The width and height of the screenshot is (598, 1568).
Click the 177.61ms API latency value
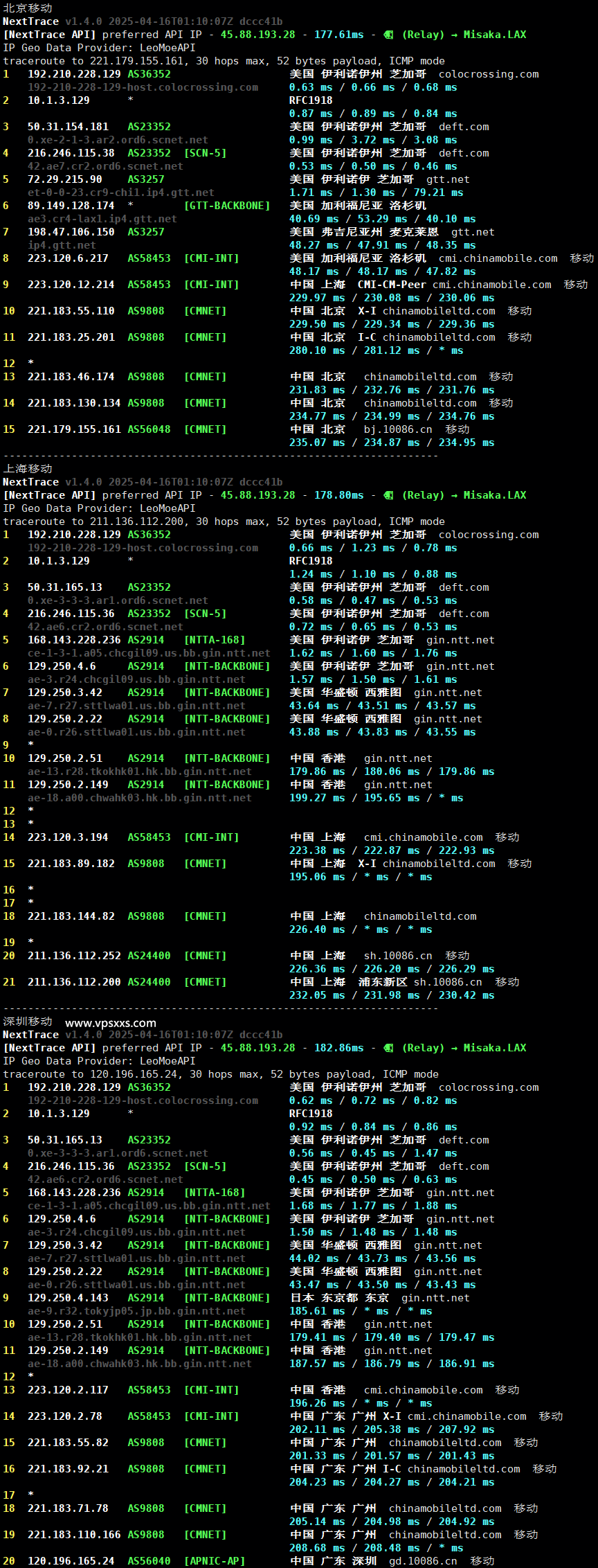tap(339, 35)
